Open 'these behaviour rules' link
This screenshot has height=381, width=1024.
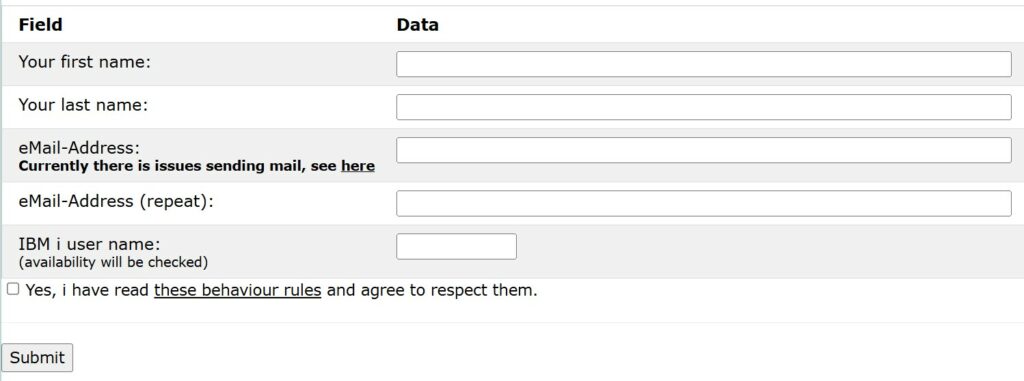coord(238,290)
